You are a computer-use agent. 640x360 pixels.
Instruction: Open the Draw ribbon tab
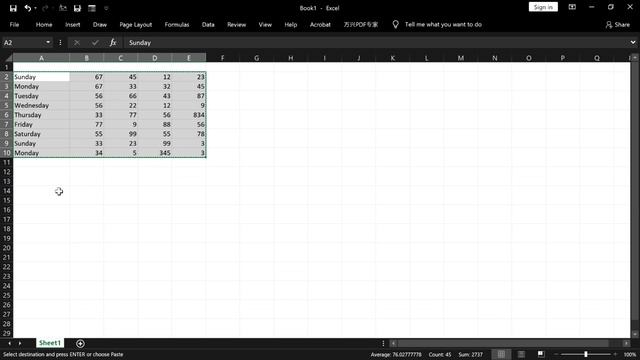pyautogui.click(x=100, y=24)
